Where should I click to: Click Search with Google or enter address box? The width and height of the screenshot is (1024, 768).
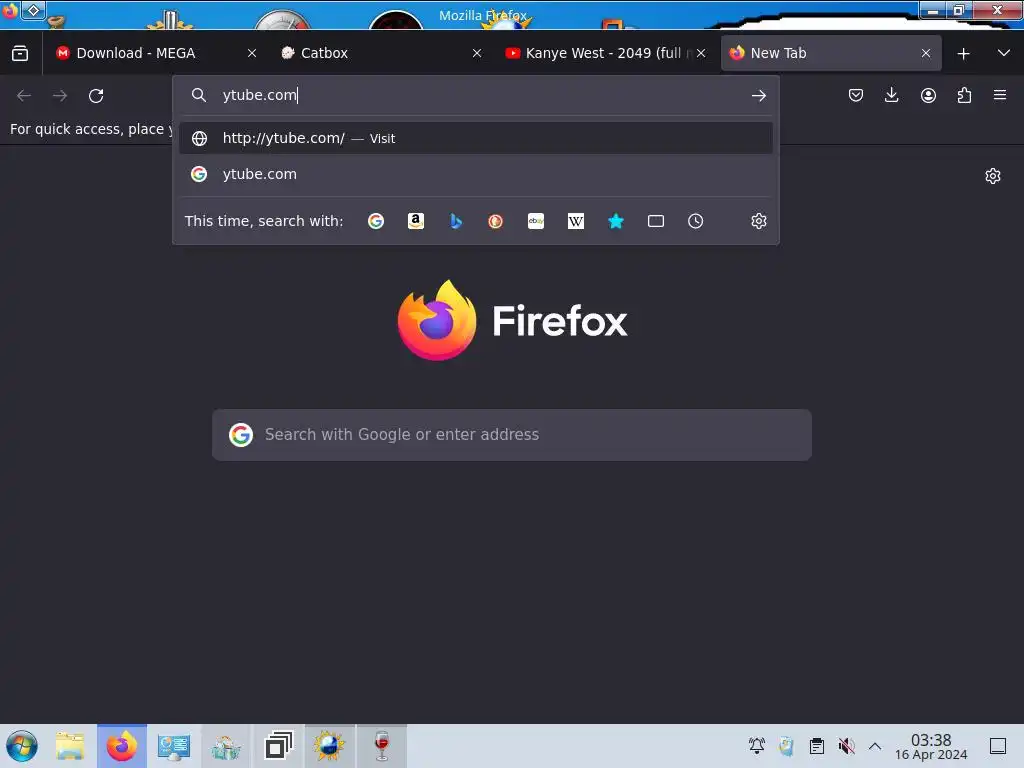(x=512, y=435)
